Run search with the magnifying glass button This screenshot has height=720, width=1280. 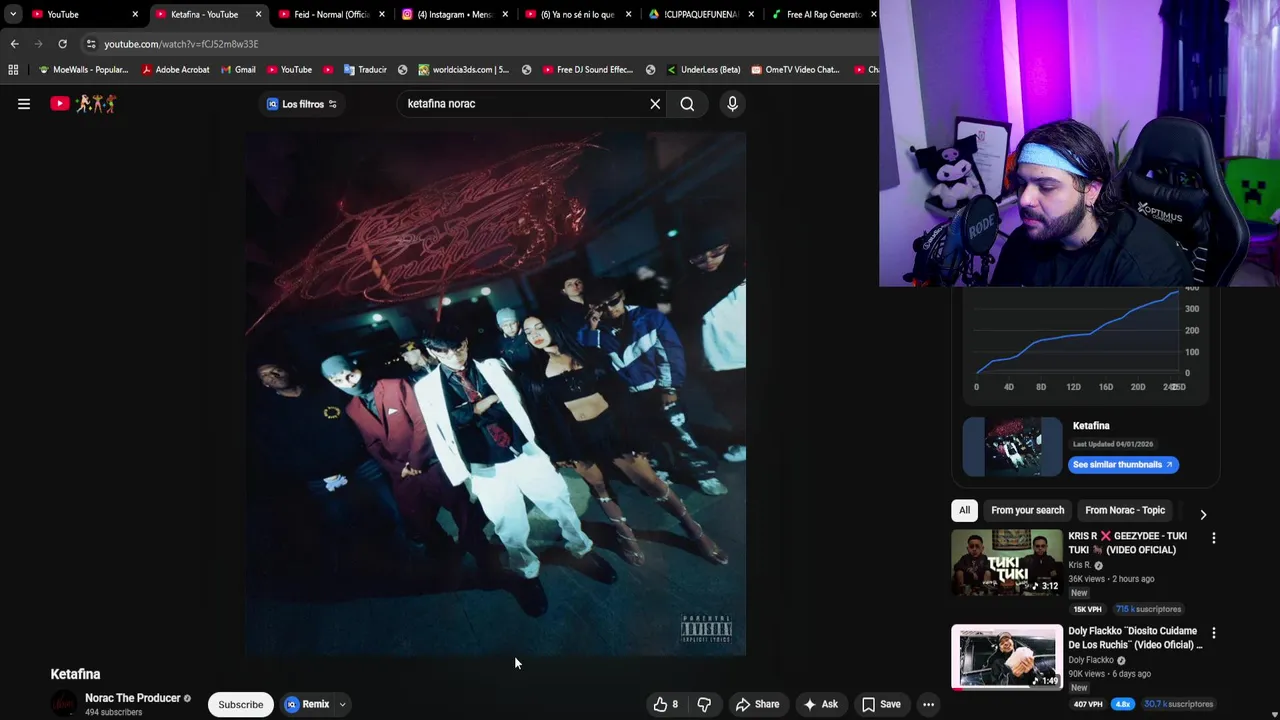point(687,104)
